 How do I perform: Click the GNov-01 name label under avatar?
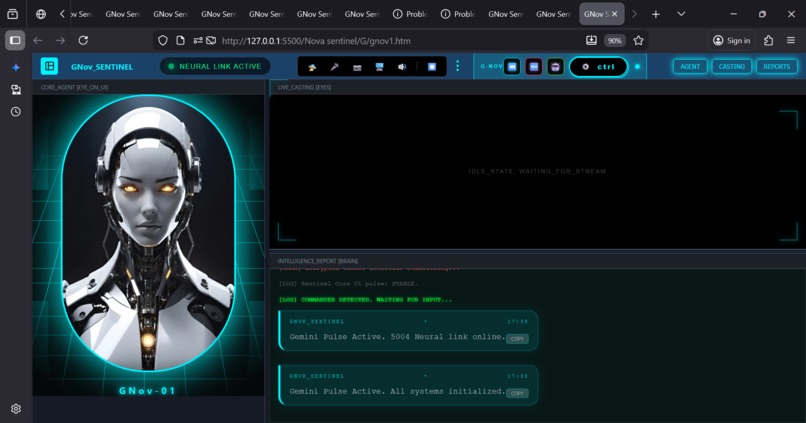[148, 391]
